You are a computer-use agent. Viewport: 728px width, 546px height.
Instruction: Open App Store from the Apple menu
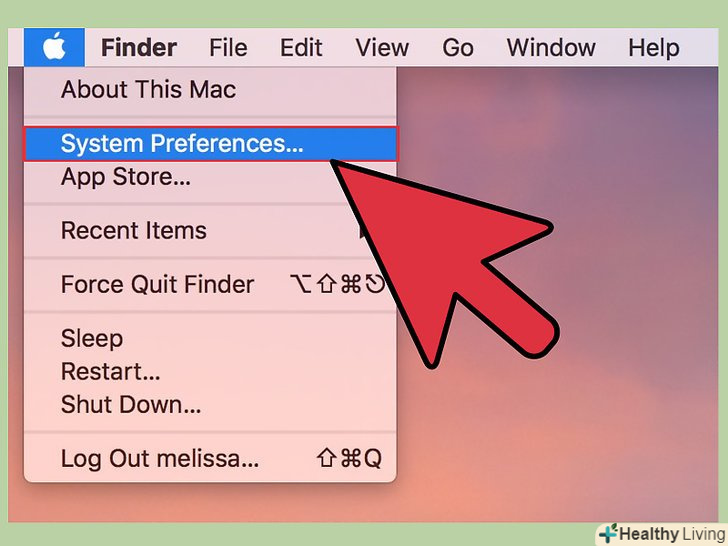210,177
